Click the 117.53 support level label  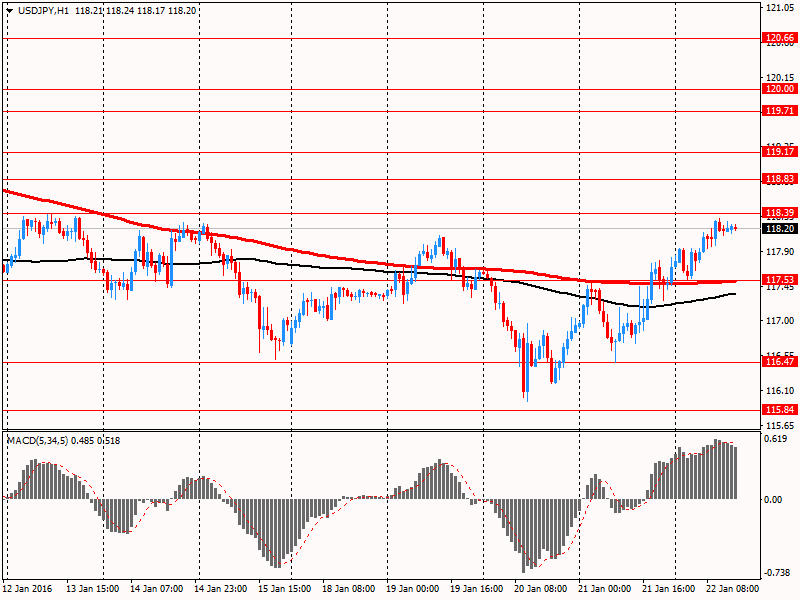(779, 280)
